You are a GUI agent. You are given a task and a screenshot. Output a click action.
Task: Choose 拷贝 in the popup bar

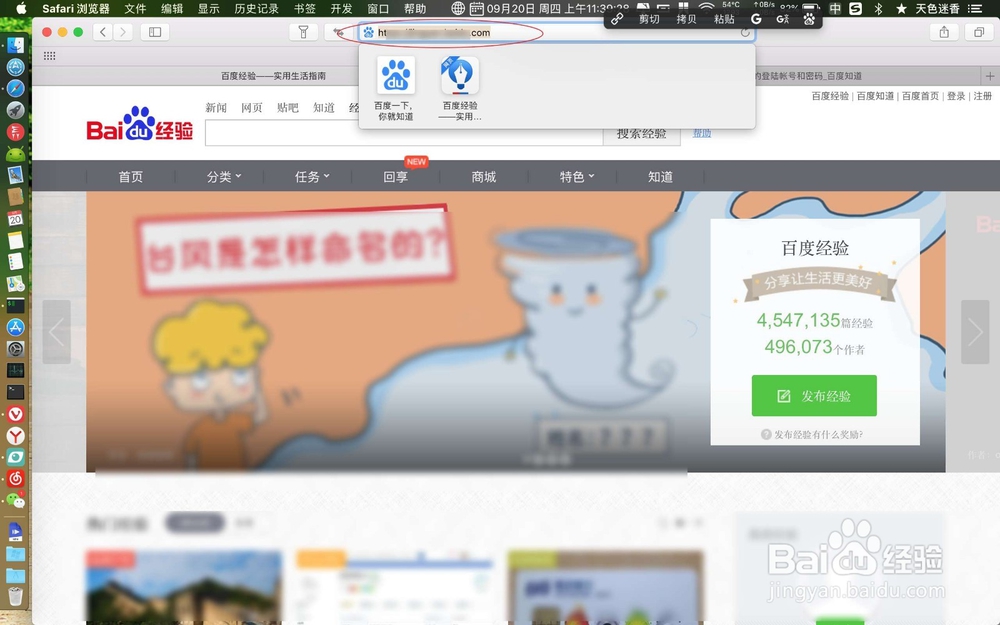(686, 19)
